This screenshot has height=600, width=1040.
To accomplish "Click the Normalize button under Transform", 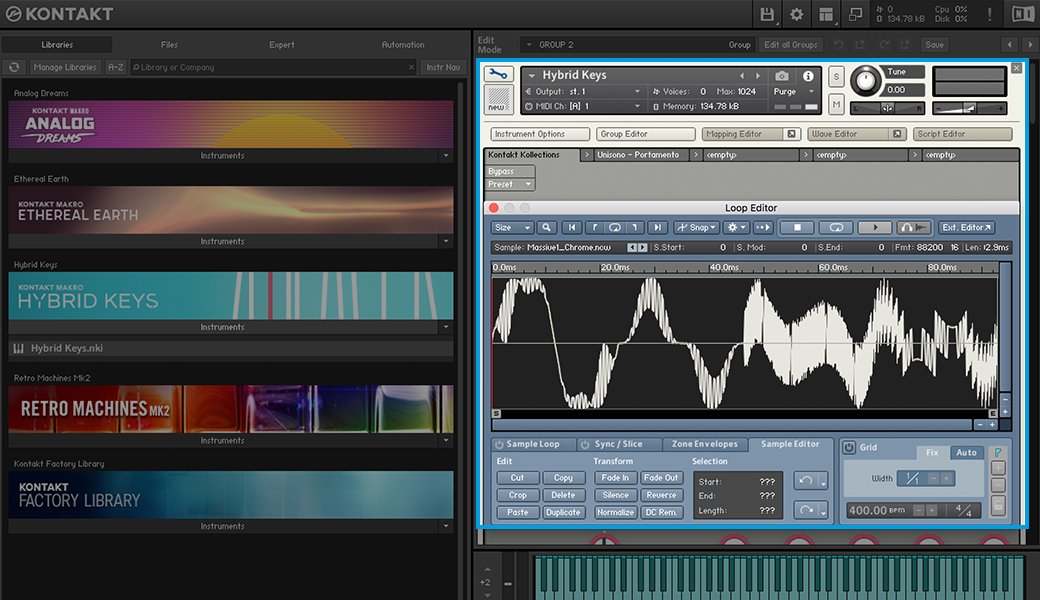I will click(x=615, y=511).
